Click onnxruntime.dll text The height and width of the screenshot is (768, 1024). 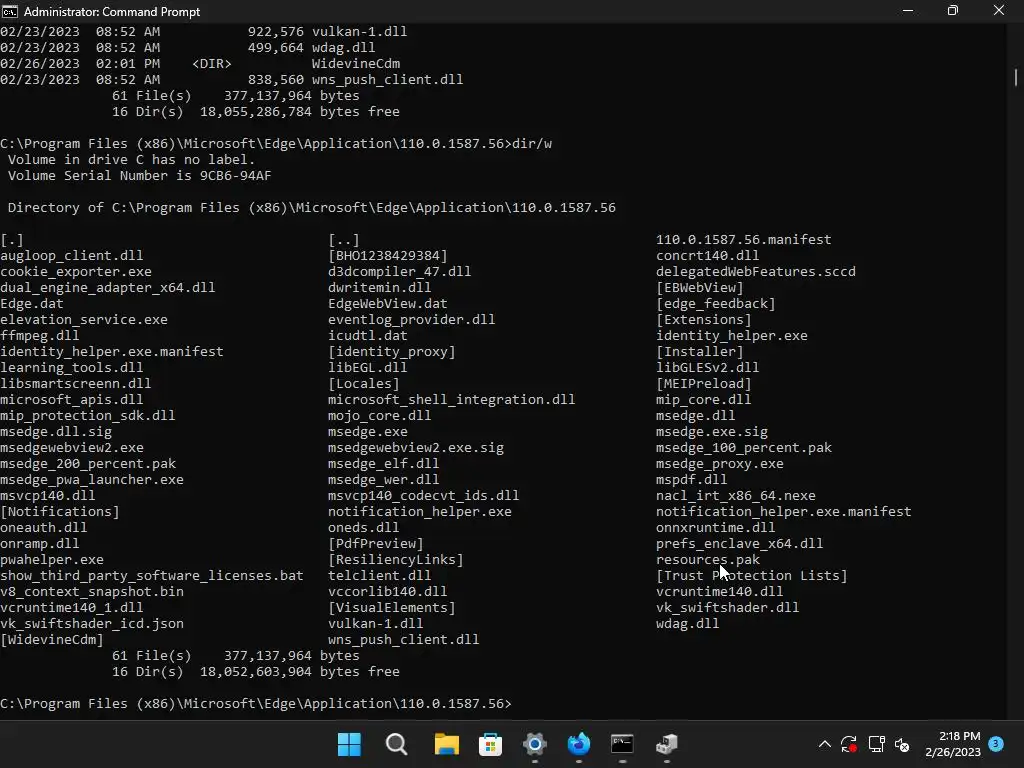[716, 528]
